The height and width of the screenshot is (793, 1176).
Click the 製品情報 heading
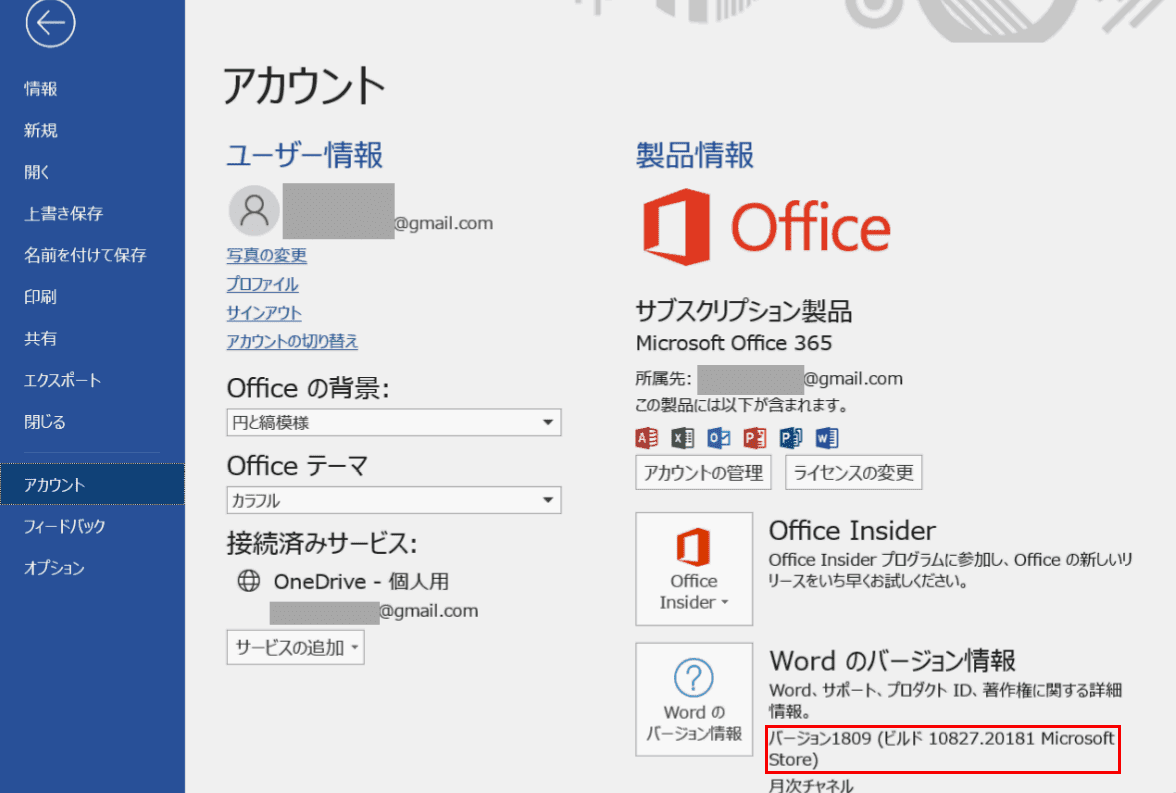pyautogui.click(x=694, y=155)
